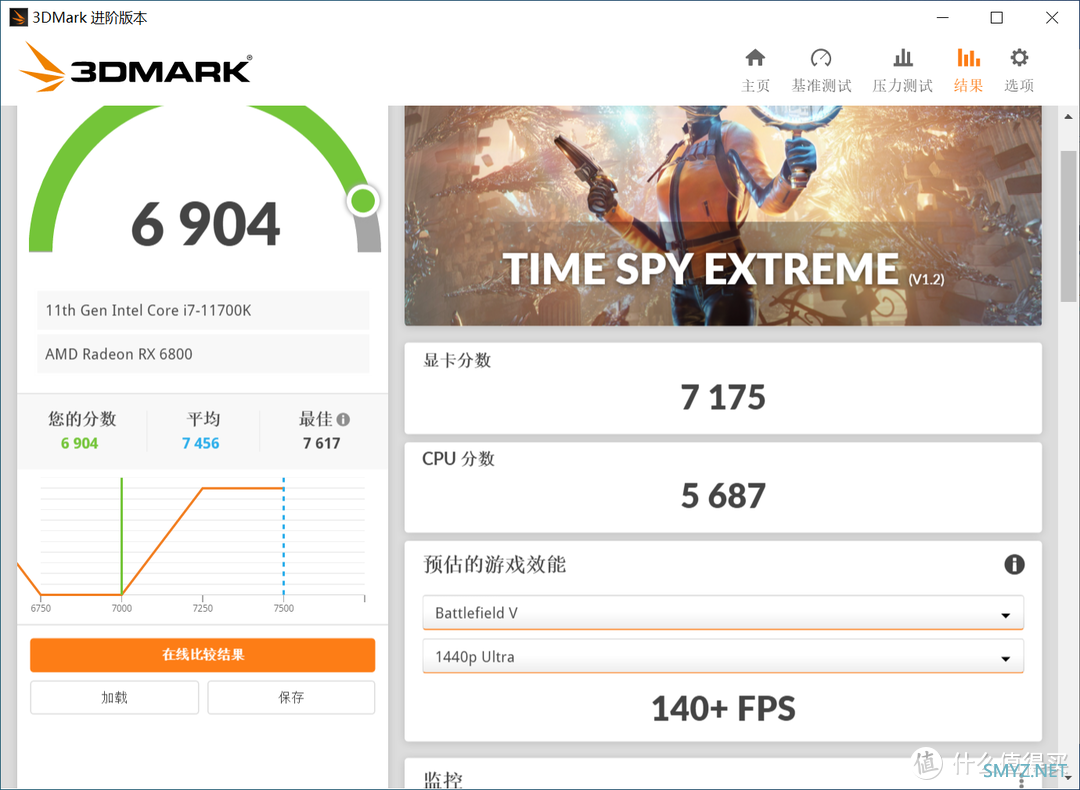Click the CPU score 5 687
Viewport: 1080px width, 790px height.
pos(723,496)
